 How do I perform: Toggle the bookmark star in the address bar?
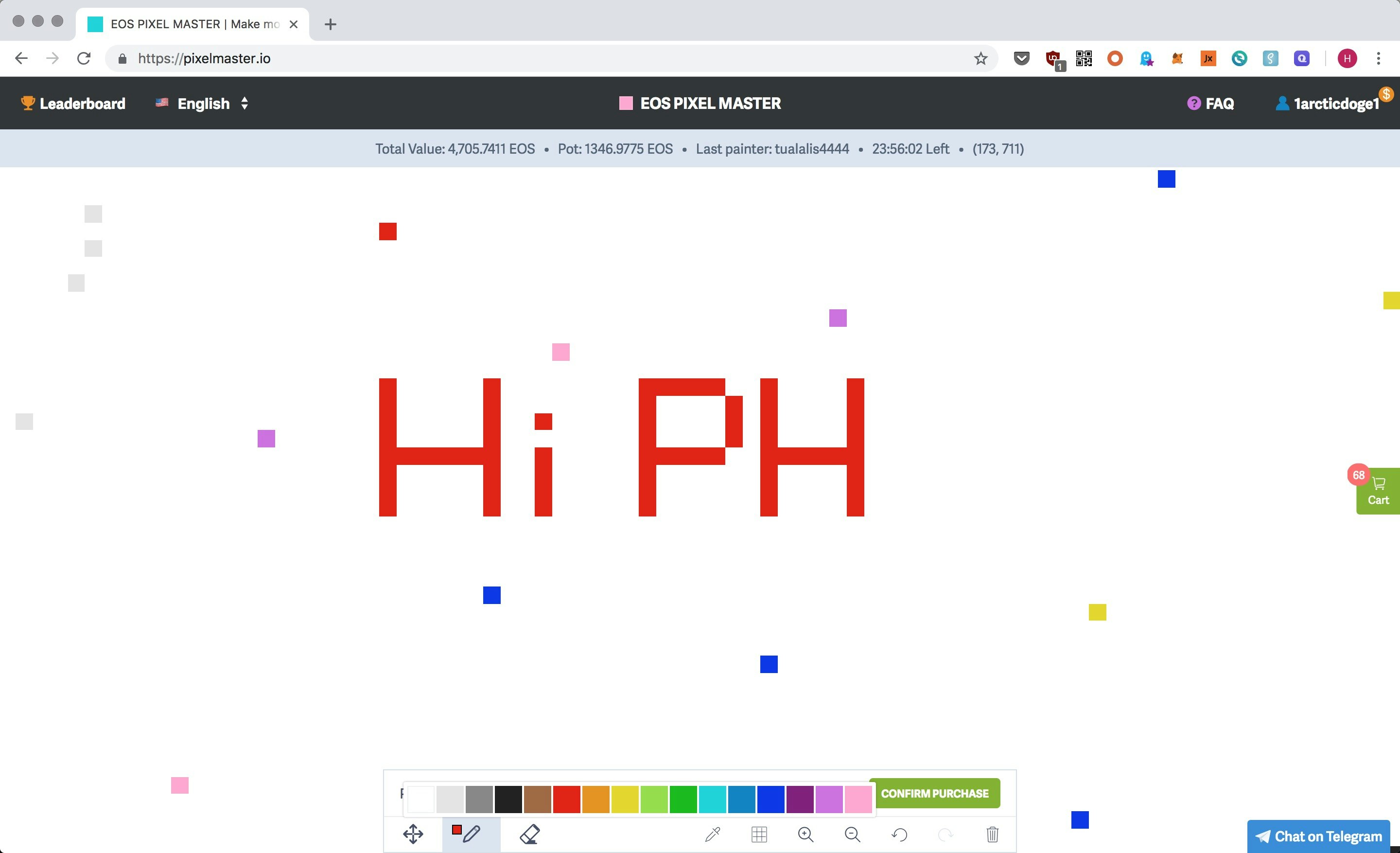(x=980, y=58)
